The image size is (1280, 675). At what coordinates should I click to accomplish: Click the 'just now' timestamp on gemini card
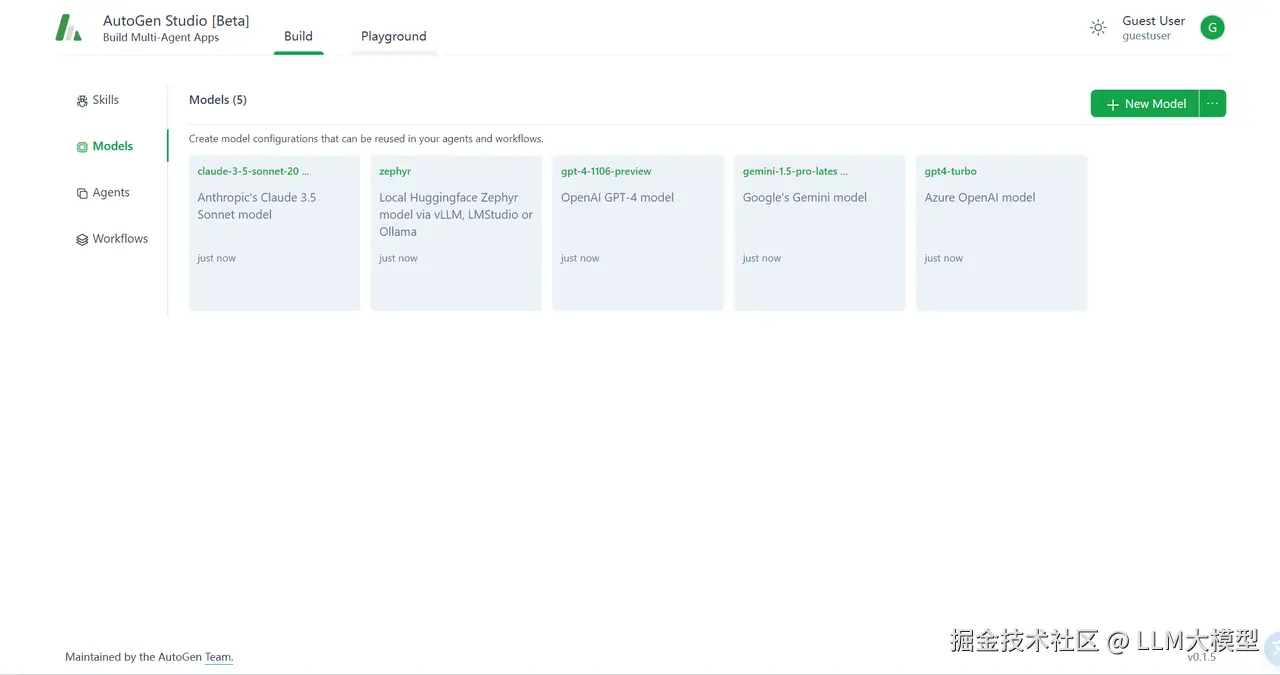coord(762,258)
